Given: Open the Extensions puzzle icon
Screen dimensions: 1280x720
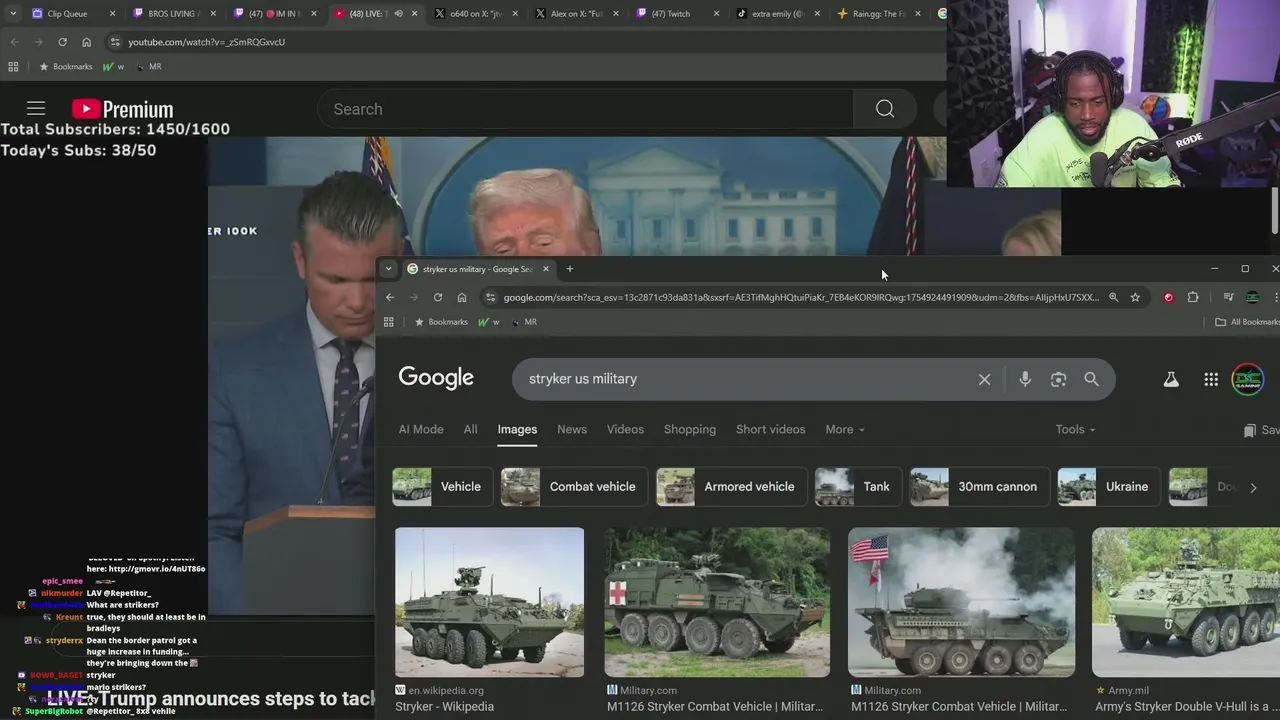Looking at the screenshot, I should [x=1193, y=297].
